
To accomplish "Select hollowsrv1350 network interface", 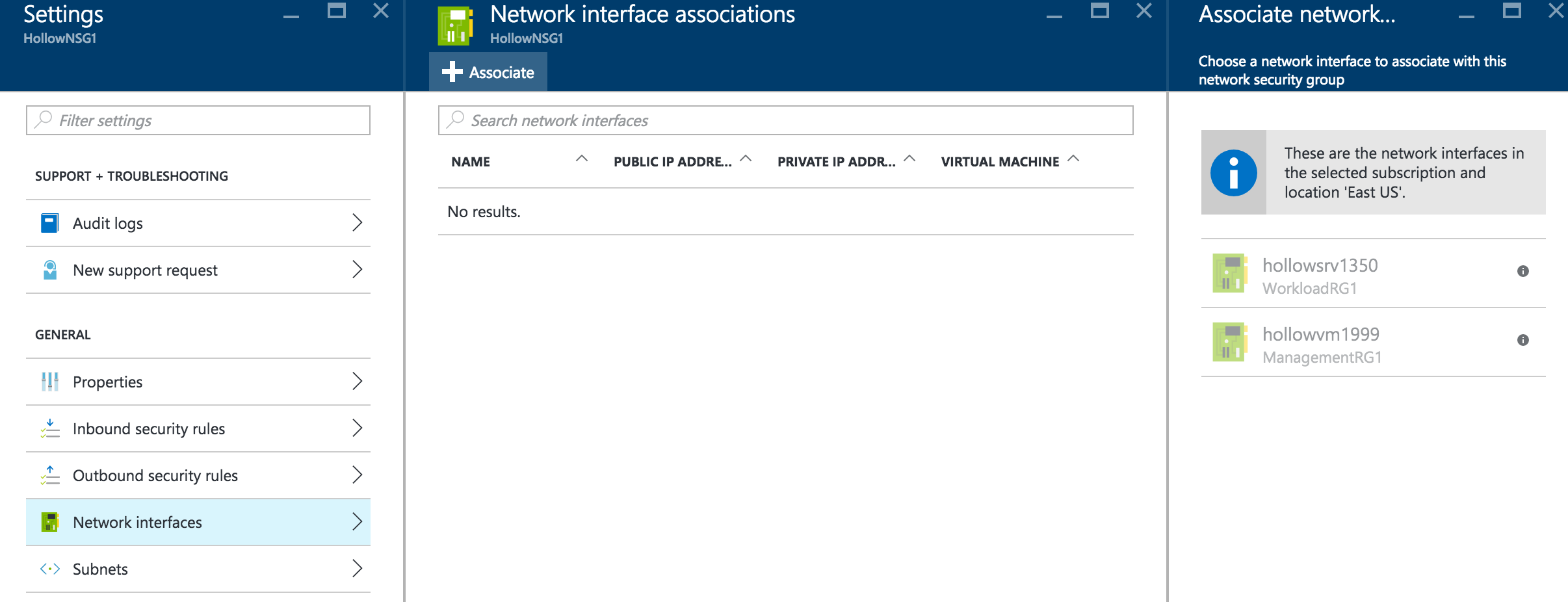I will (x=1320, y=274).
